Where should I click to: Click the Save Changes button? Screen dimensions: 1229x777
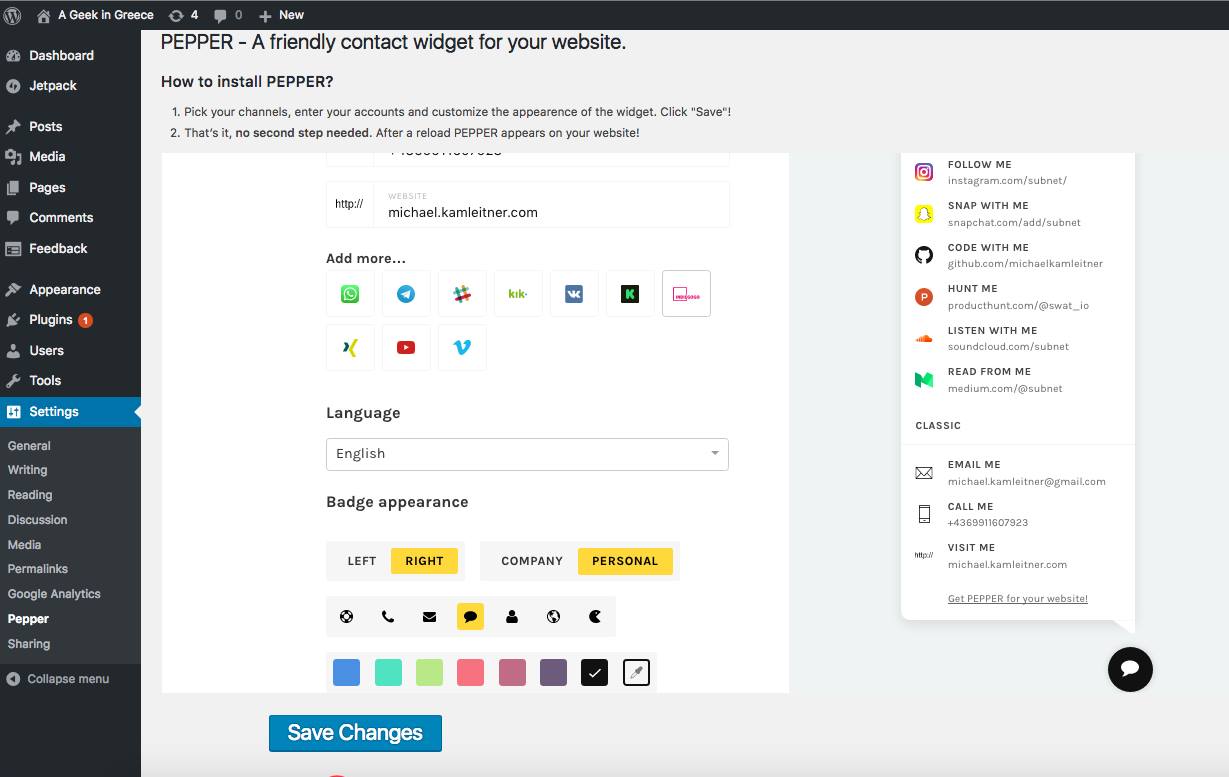click(355, 733)
